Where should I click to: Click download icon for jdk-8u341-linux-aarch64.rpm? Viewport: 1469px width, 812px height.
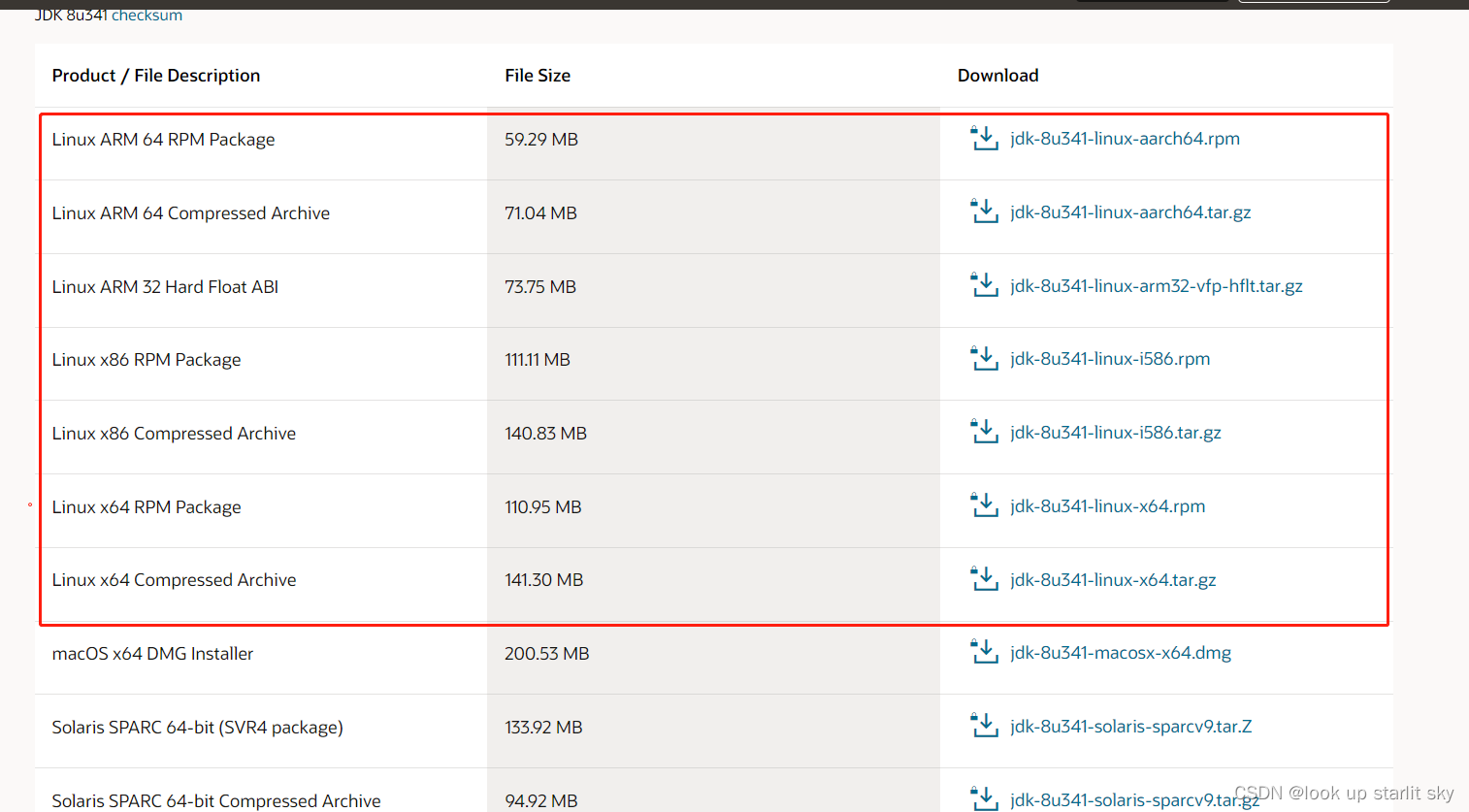pos(984,139)
